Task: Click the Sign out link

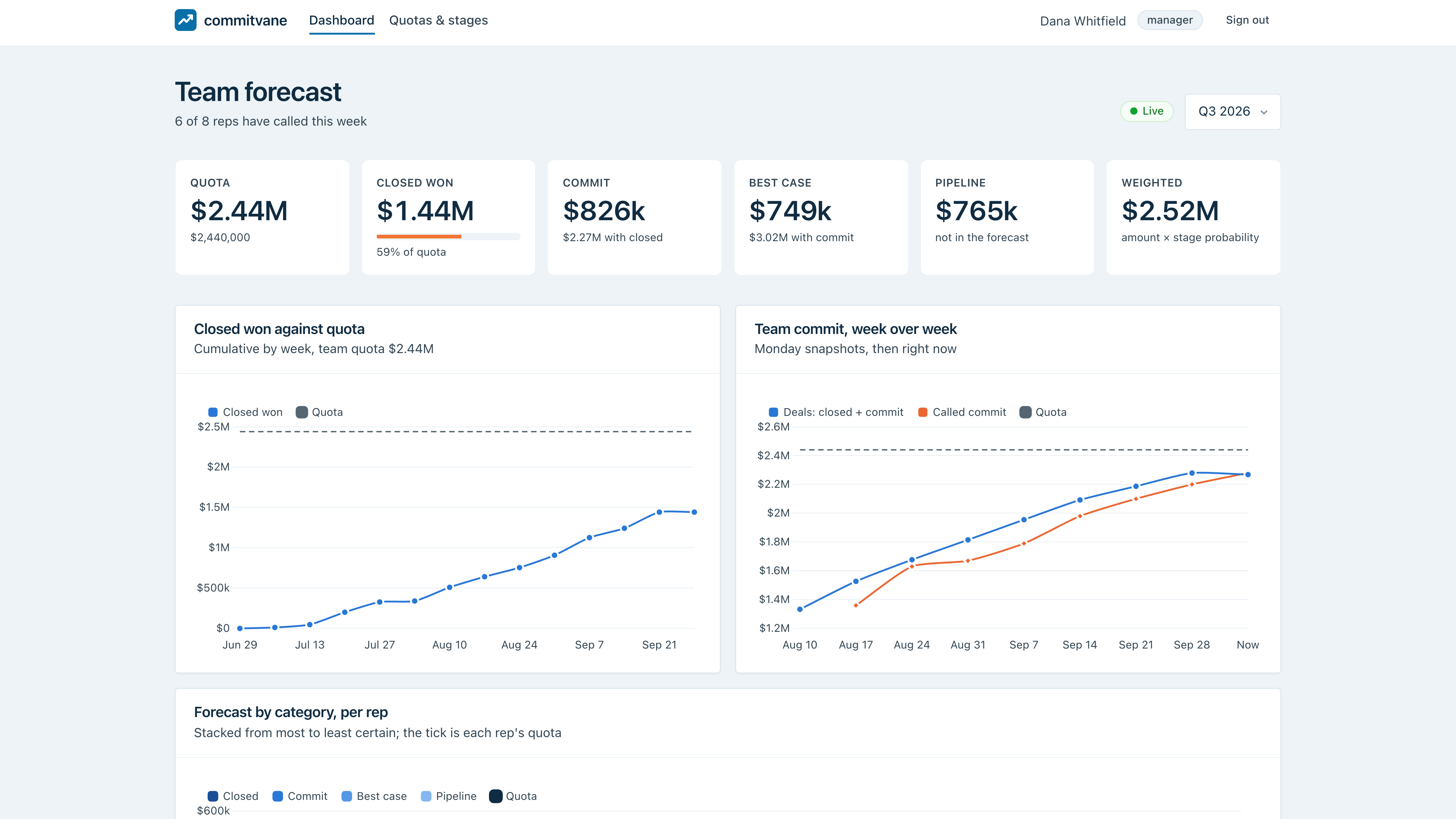Action: [x=1247, y=20]
